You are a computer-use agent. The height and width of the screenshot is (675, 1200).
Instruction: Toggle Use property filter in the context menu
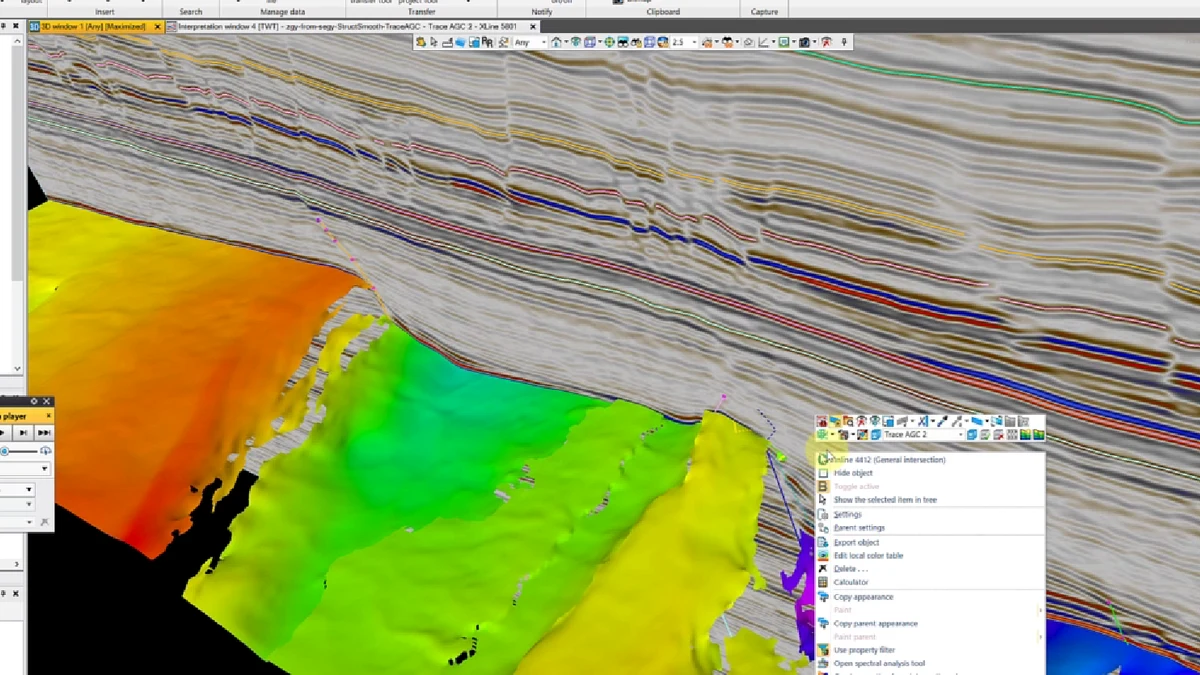click(x=930, y=650)
